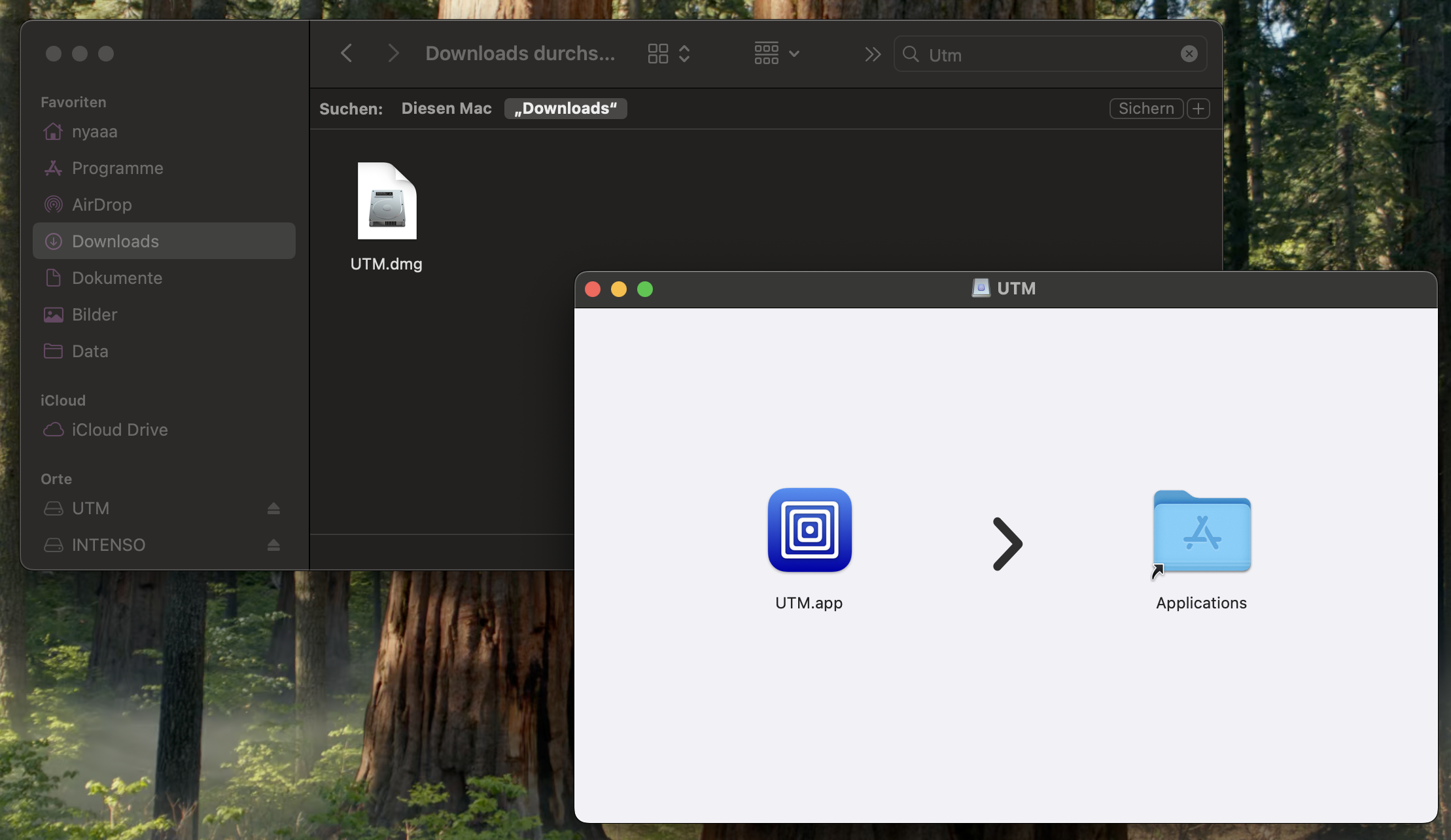This screenshot has height=840, width=1451.
Task: Click the Sichern button
Action: pyautogui.click(x=1146, y=109)
